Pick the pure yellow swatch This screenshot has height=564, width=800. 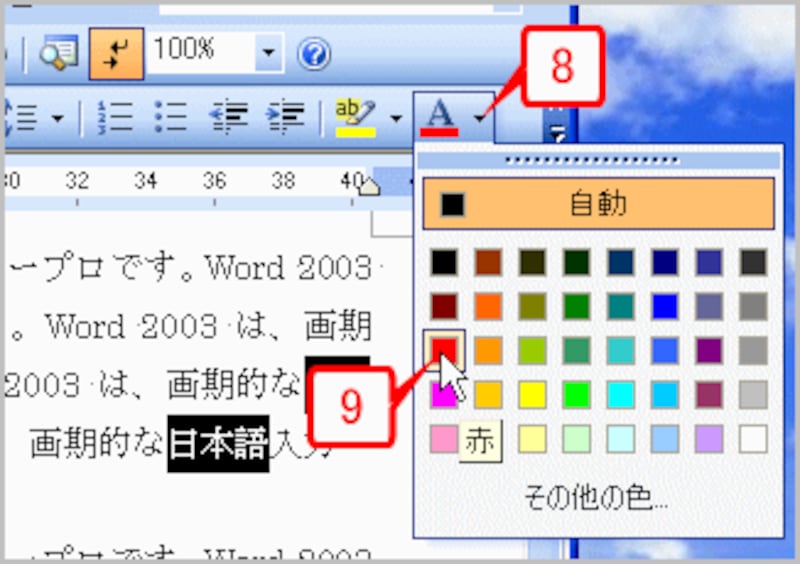(532, 395)
